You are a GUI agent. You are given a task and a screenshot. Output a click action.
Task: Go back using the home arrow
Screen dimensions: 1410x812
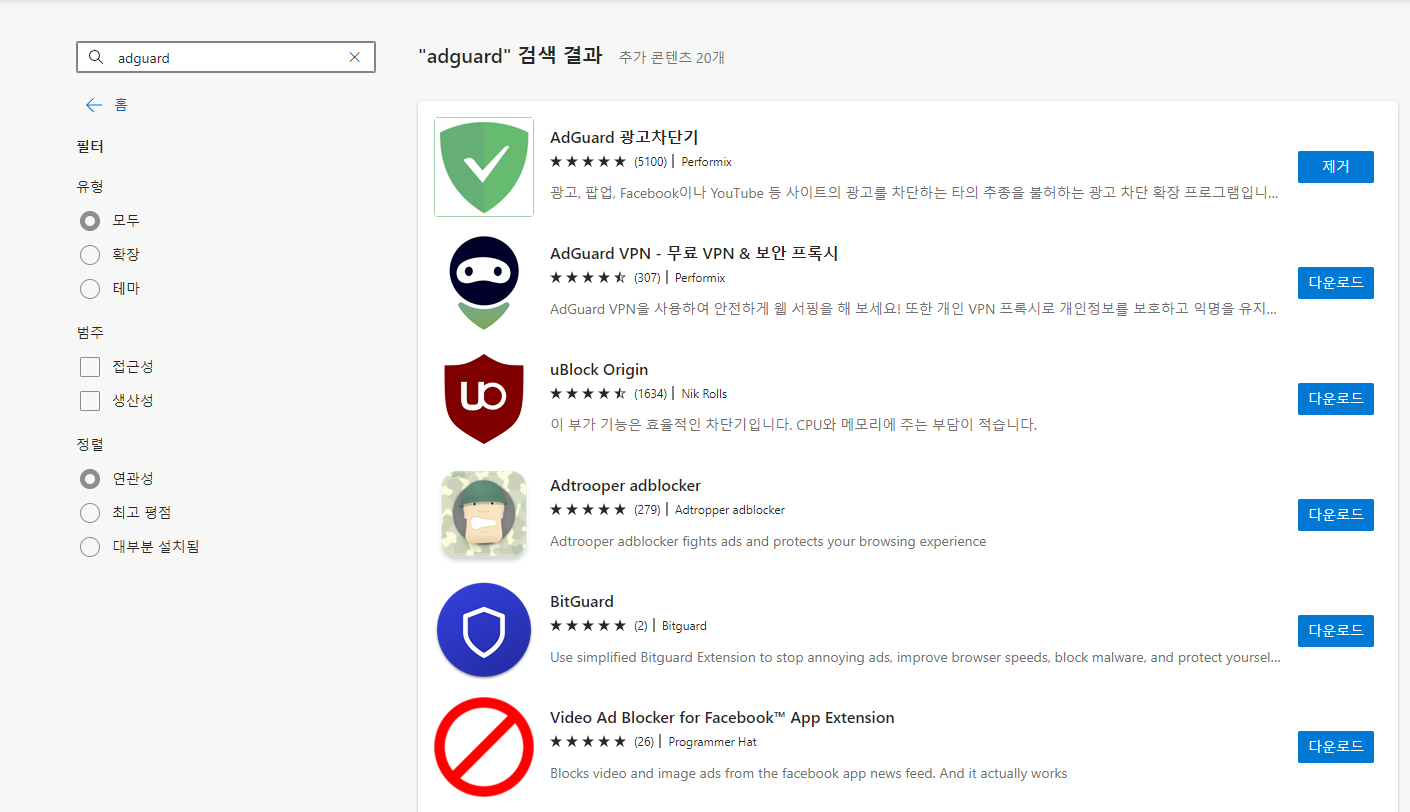94,105
